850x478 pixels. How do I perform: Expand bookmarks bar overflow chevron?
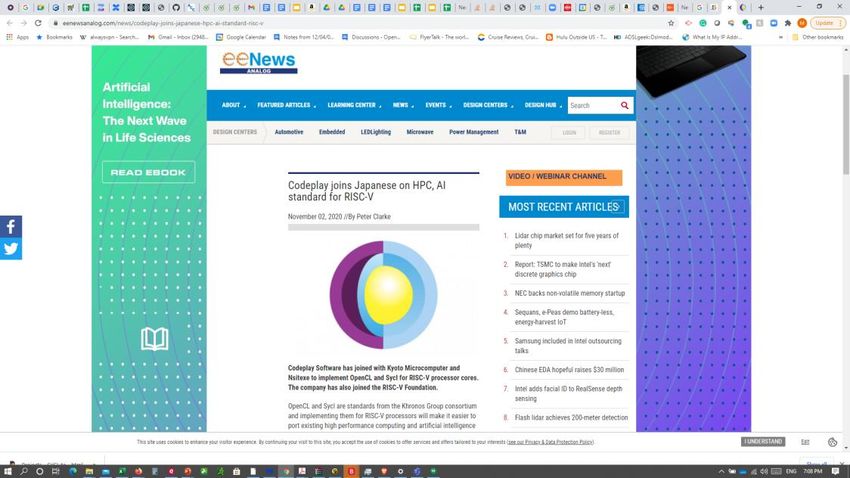(781, 37)
